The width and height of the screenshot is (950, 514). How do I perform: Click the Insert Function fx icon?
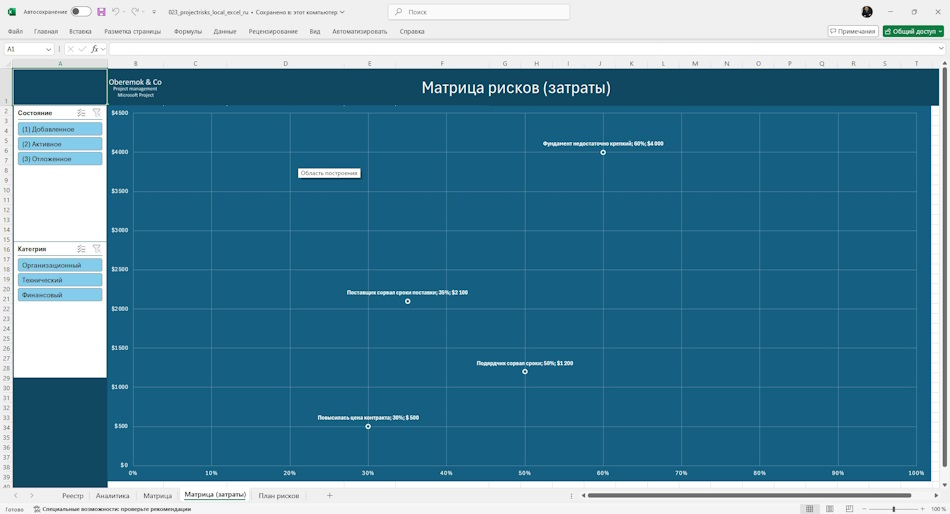pos(95,49)
